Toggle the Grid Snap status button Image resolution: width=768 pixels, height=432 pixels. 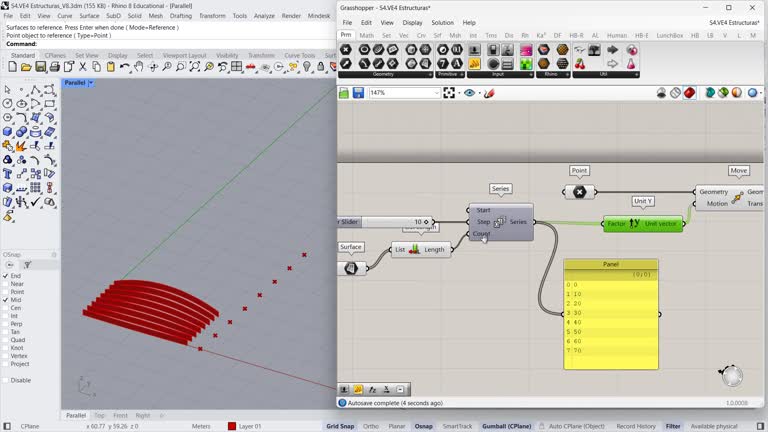point(340,426)
